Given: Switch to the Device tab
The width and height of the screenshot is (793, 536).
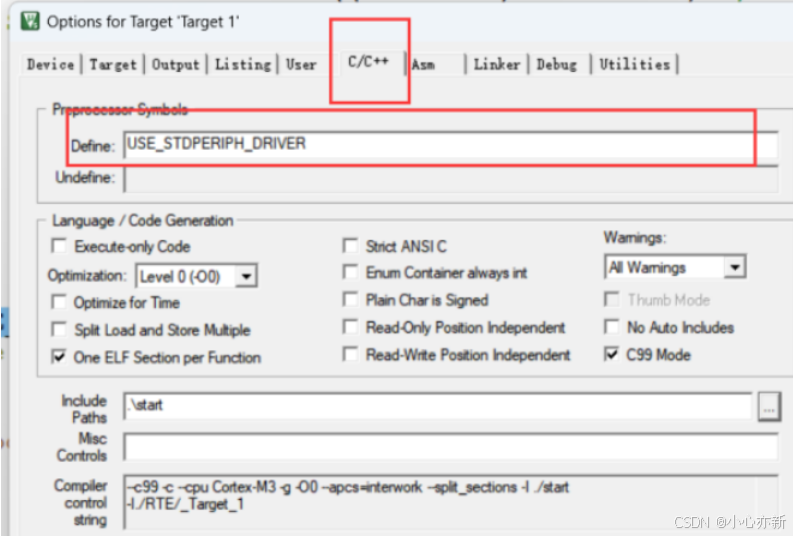Looking at the screenshot, I should pyautogui.click(x=51, y=65).
